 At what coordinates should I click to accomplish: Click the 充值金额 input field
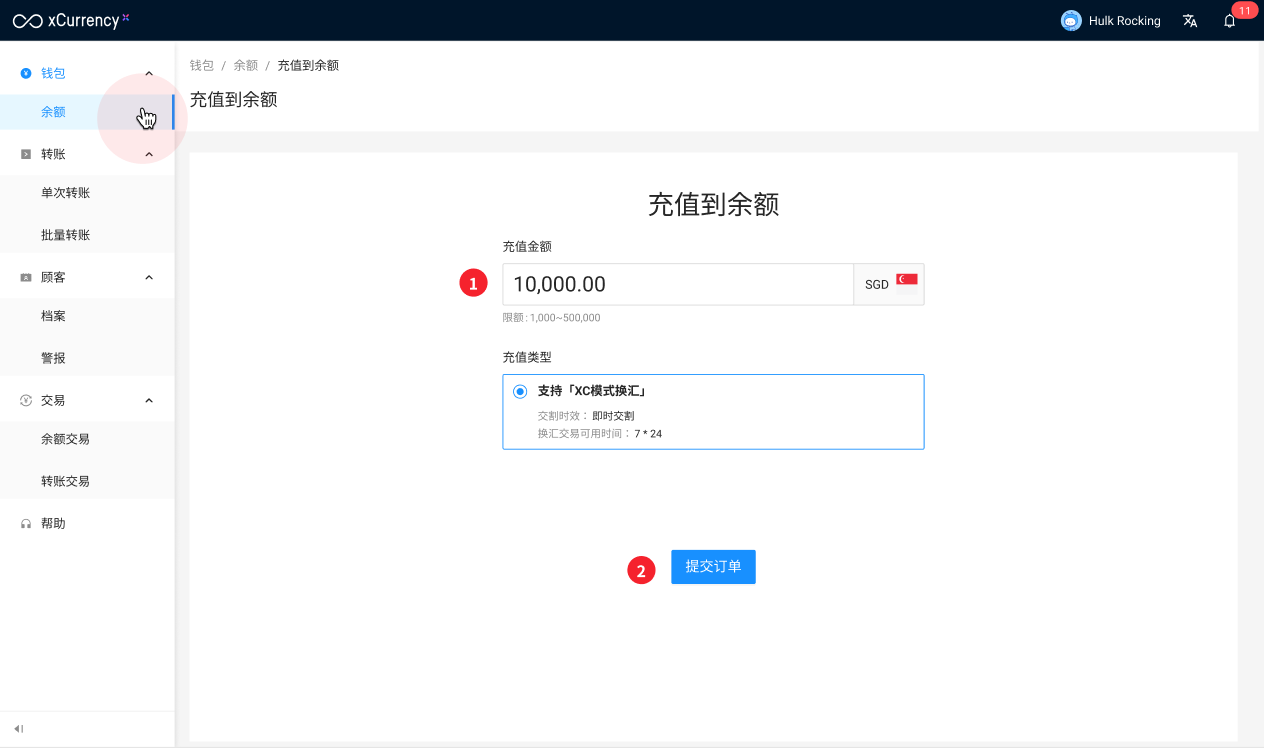pyautogui.click(x=678, y=284)
